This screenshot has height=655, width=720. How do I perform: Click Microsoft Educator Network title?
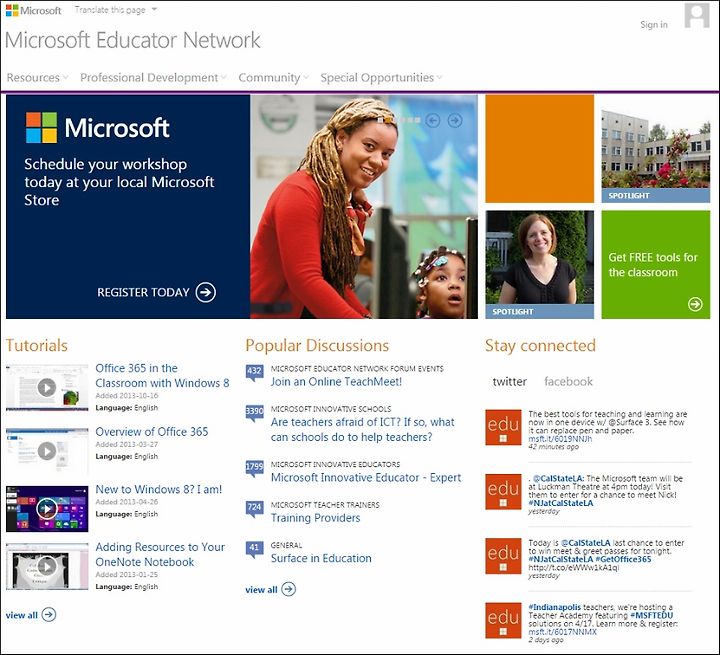133,40
